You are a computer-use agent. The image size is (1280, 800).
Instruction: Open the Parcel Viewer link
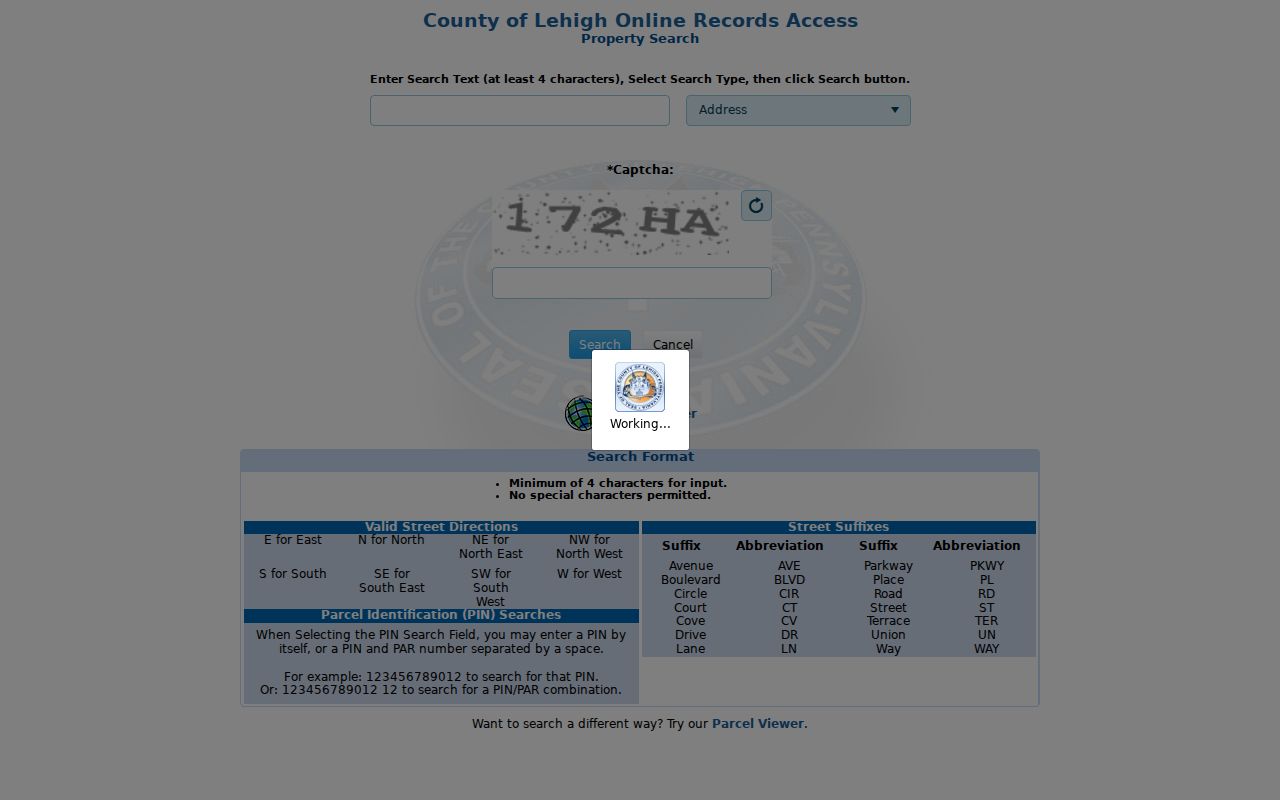[758, 723]
